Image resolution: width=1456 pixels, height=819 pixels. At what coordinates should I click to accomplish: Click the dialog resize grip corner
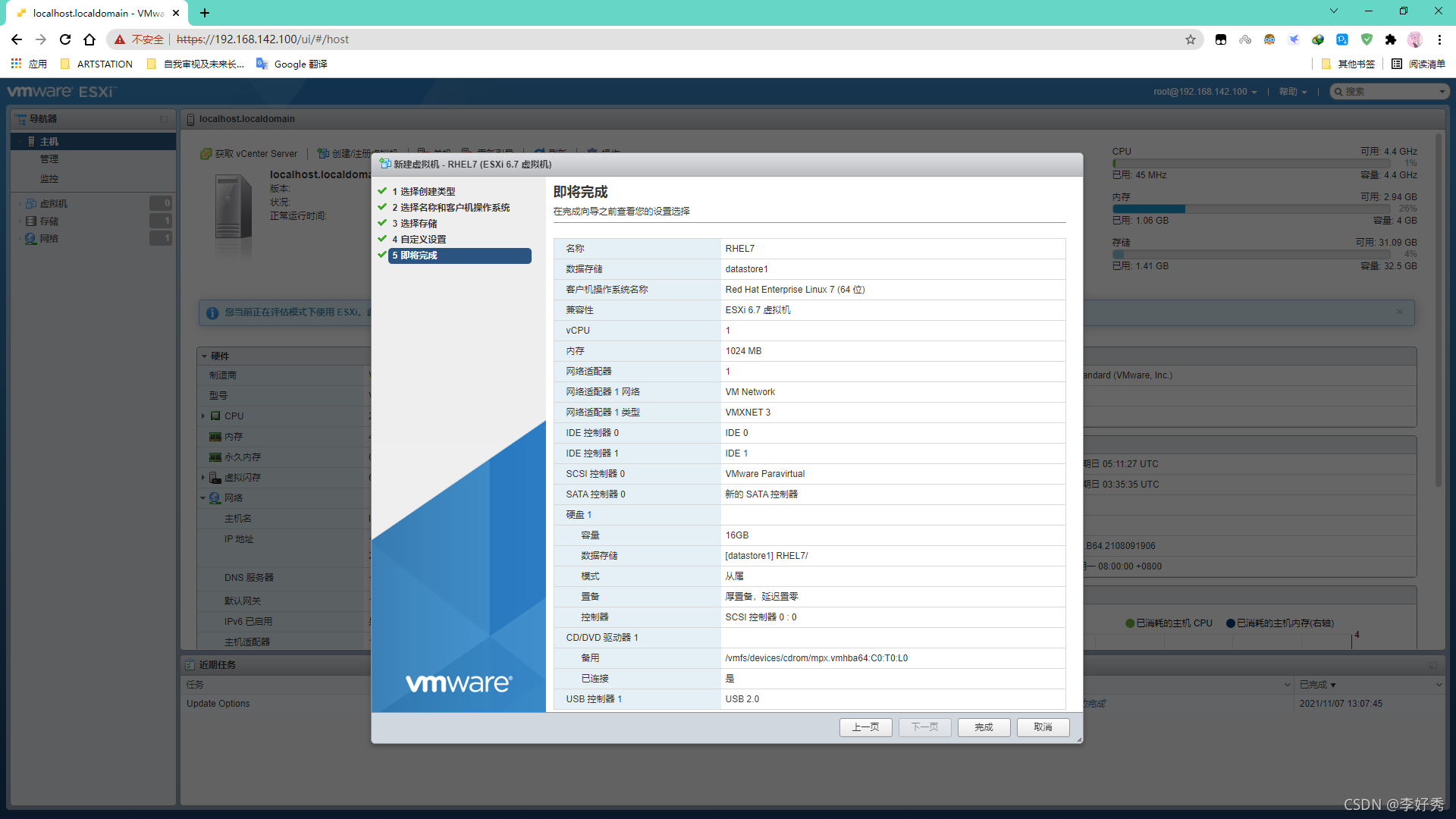click(x=1078, y=739)
